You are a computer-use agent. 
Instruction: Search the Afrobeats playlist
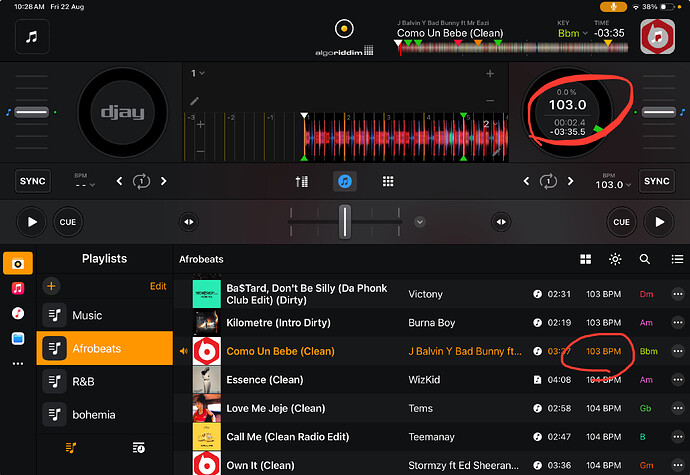click(x=645, y=259)
